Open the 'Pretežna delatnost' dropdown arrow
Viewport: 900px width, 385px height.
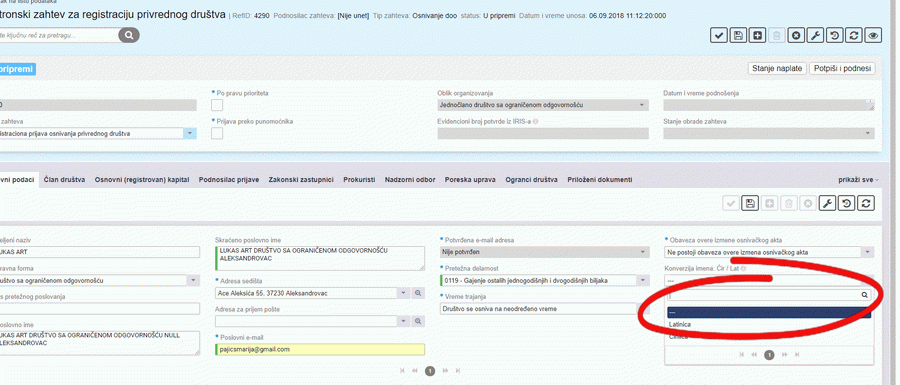coord(641,280)
